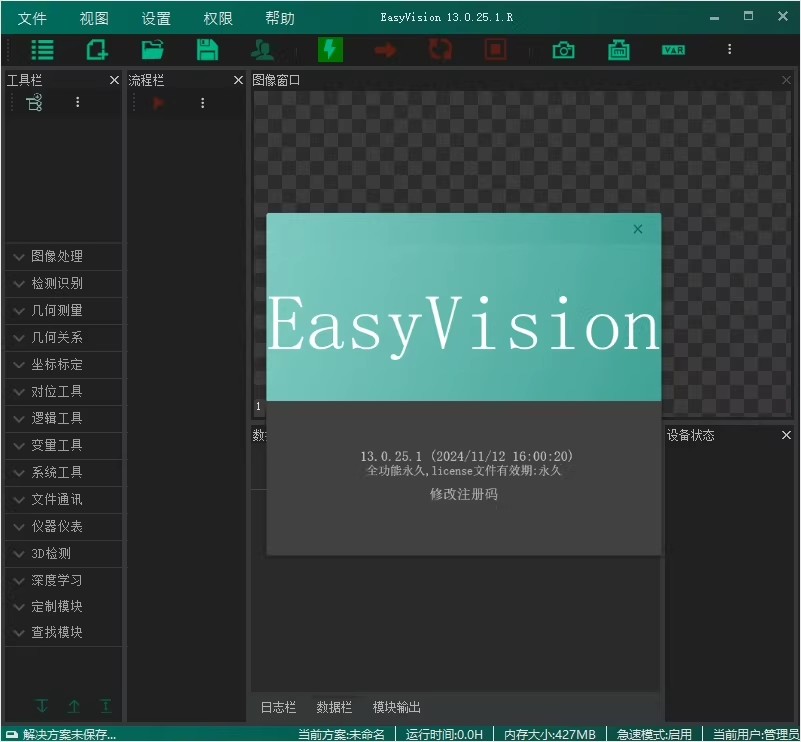801x742 pixels.
Task: Click the disk icon in the status bar
Action: pos(11,734)
